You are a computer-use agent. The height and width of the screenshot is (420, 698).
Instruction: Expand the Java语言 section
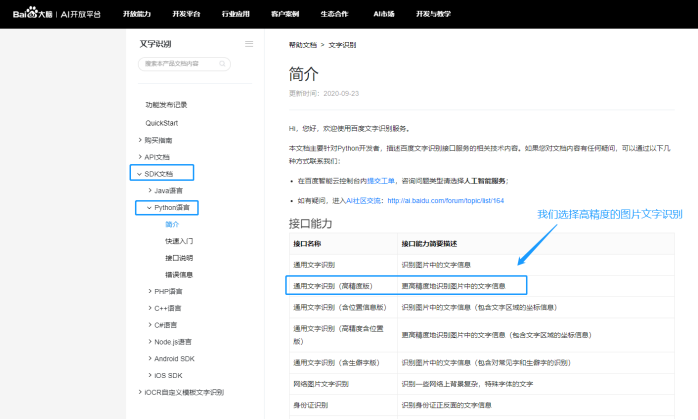click(x=148, y=190)
